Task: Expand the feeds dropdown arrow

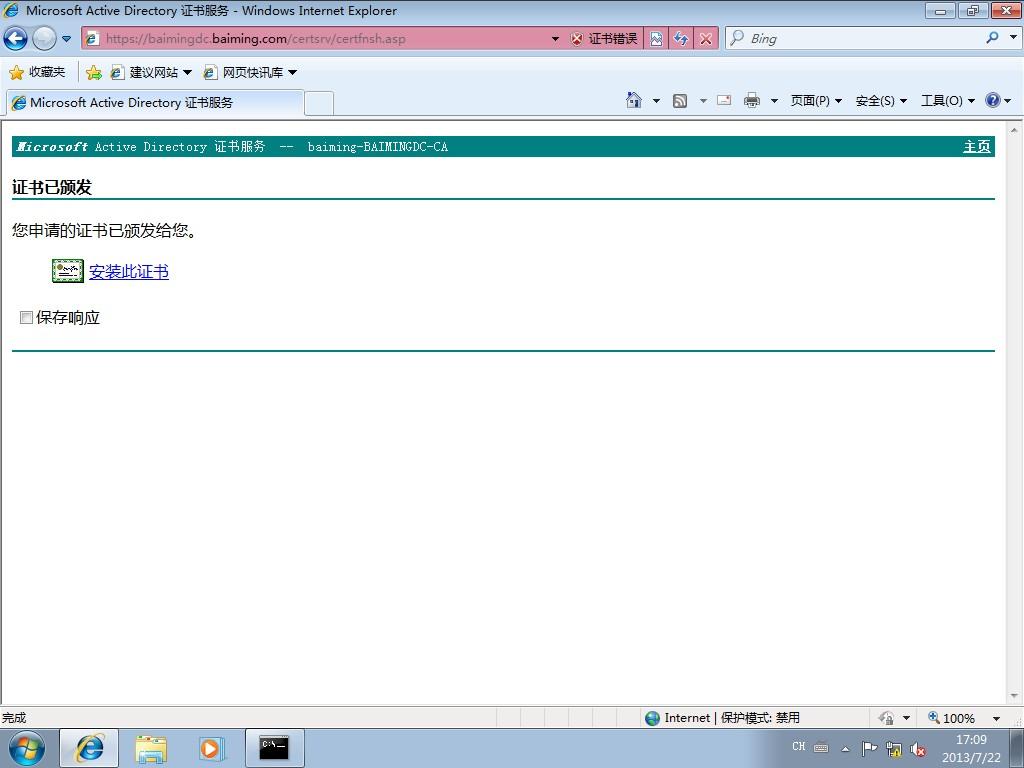Action: click(x=703, y=101)
